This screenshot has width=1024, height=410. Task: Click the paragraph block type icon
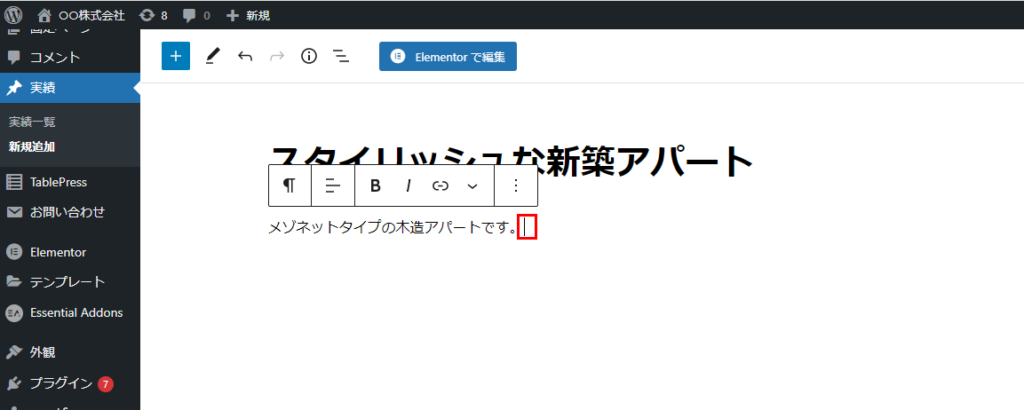290,185
